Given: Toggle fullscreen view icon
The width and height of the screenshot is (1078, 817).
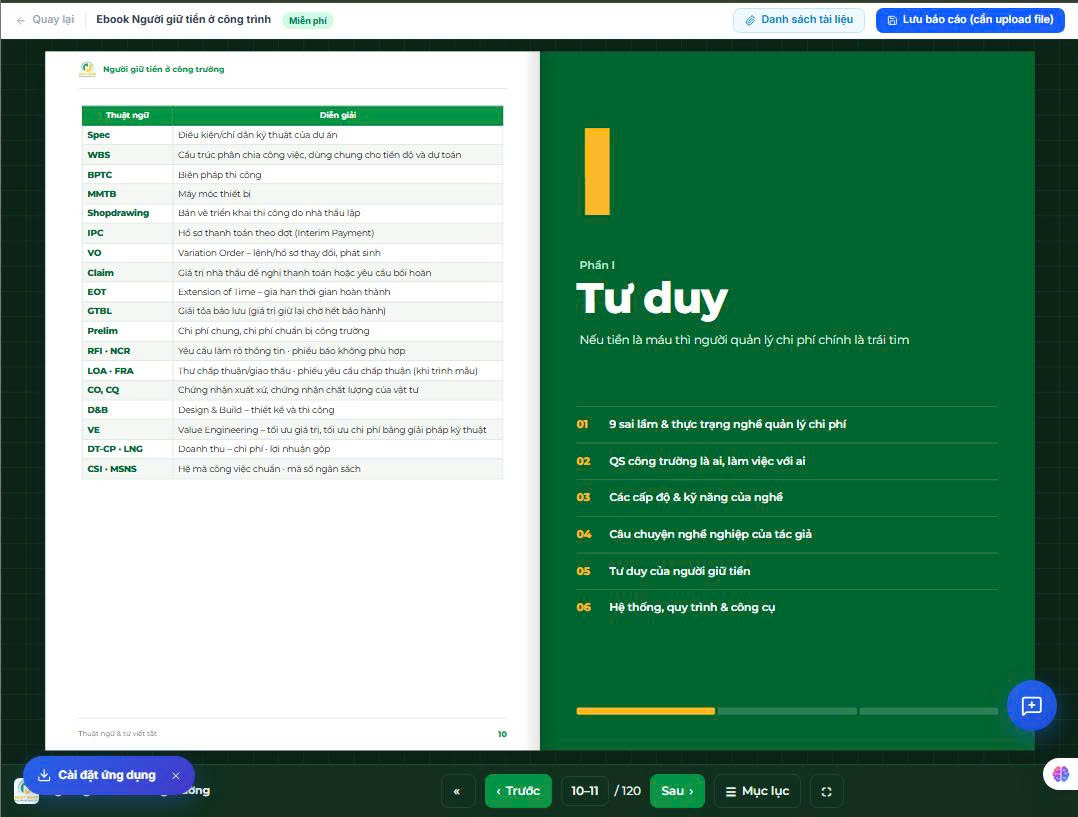Looking at the screenshot, I should (826, 791).
